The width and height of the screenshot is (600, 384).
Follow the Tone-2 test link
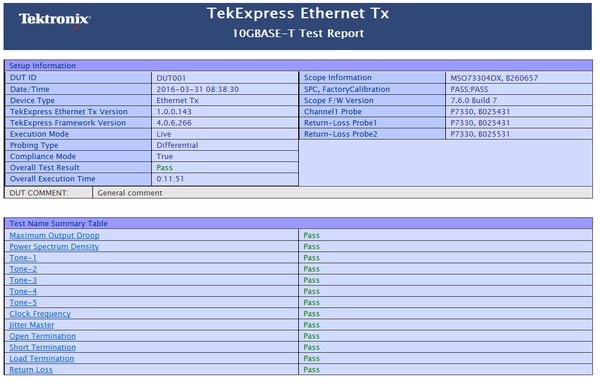tap(23, 269)
